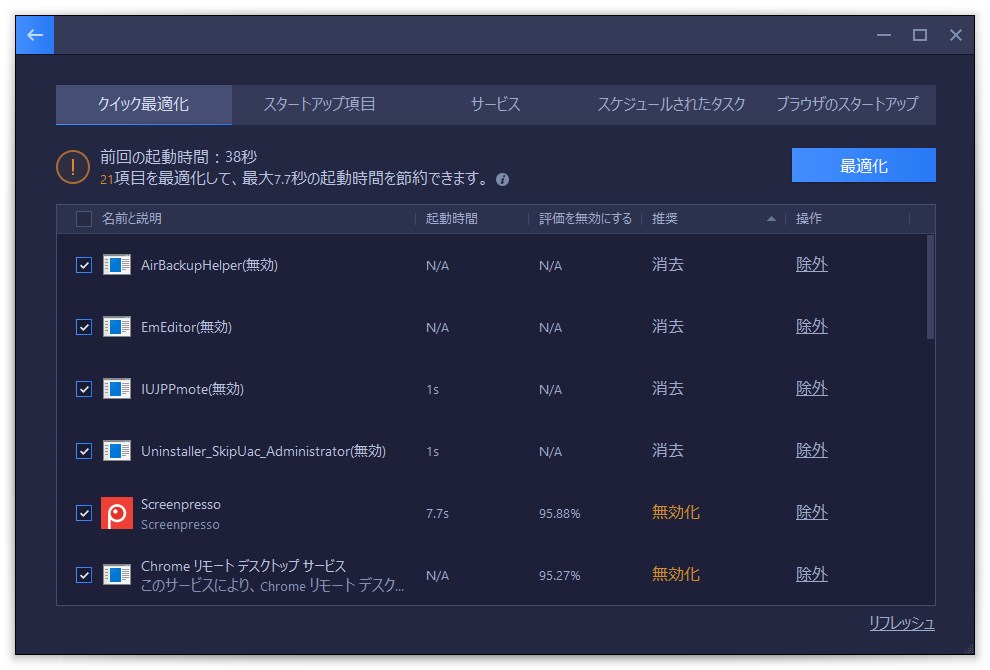Click the Uninstaller_SkipUac_Administrator(無効) name text
The width and height of the screenshot is (990, 670).
pyautogui.click(x=263, y=451)
